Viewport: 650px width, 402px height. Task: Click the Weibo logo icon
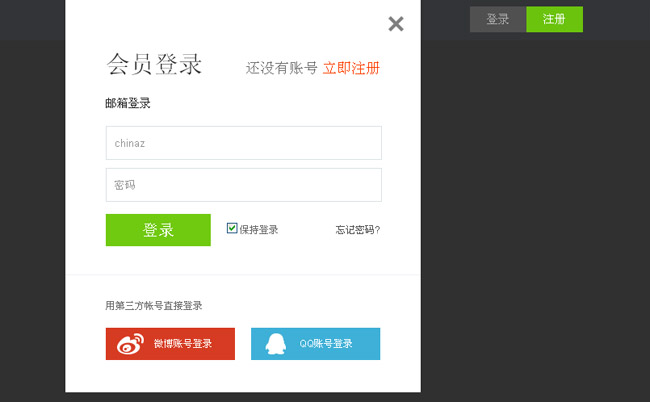click(130, 344)
